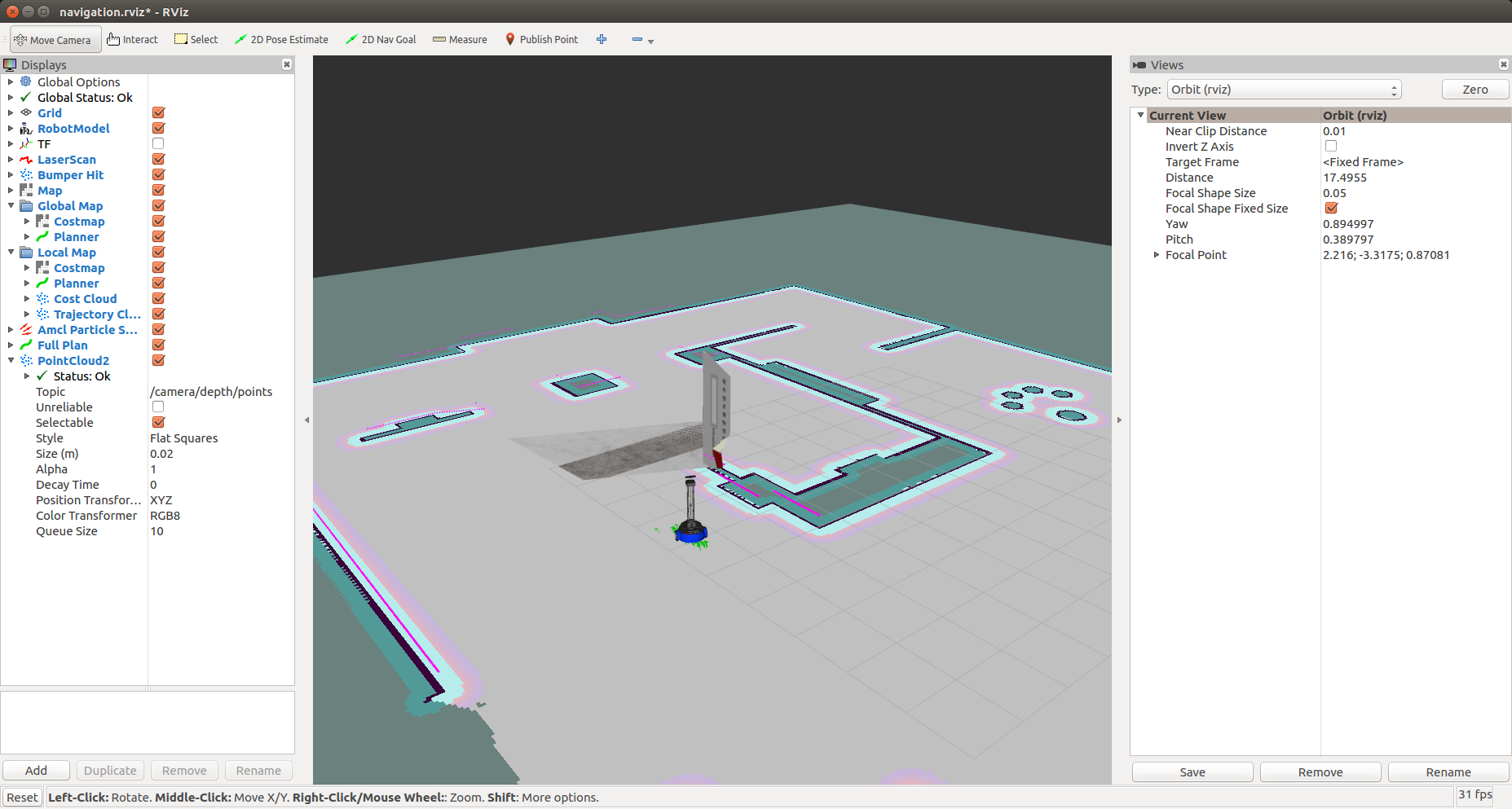Close the Displays panel
Image resolution: width=1512 pixels, height=809 pixels.
tap(287, 64)
